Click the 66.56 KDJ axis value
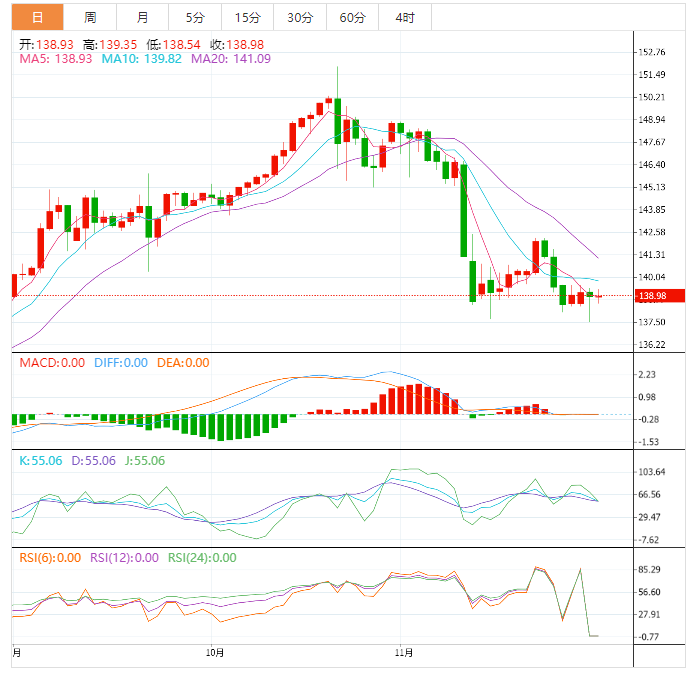The width and height of the screenshot is (693, 678). coord(649,495)
